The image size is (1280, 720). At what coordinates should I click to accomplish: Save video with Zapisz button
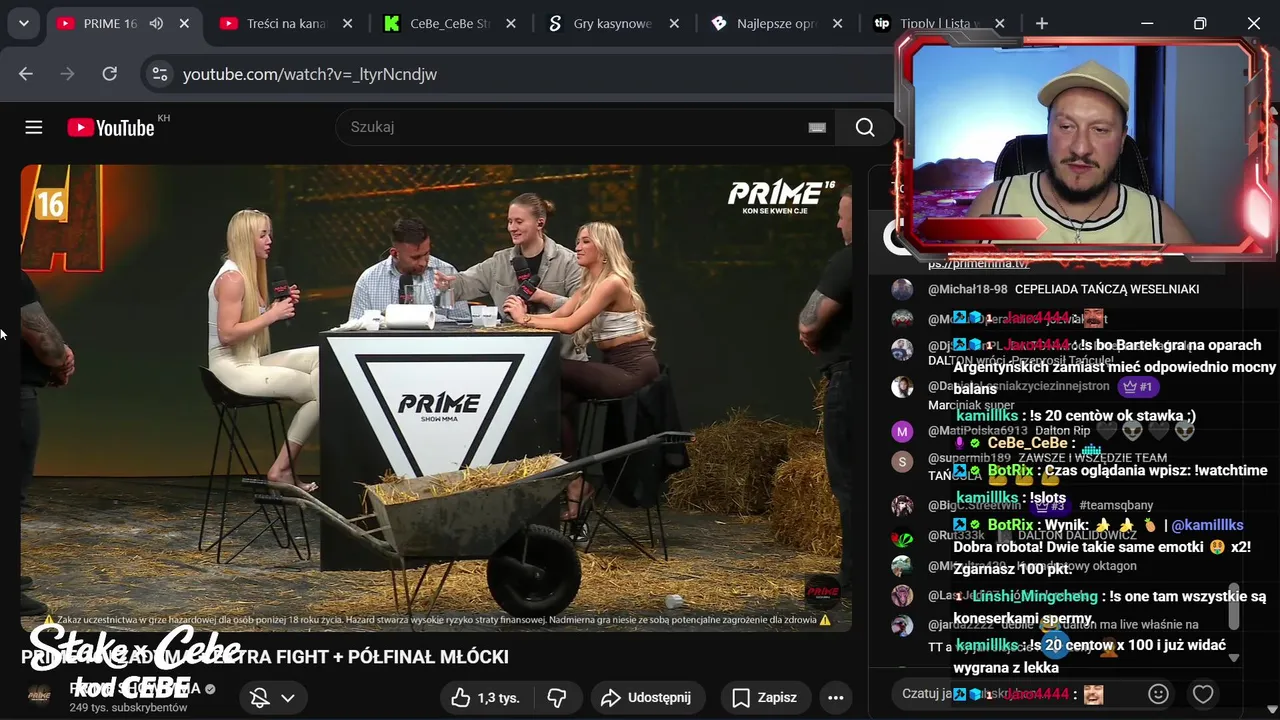(x=764, y=698)
